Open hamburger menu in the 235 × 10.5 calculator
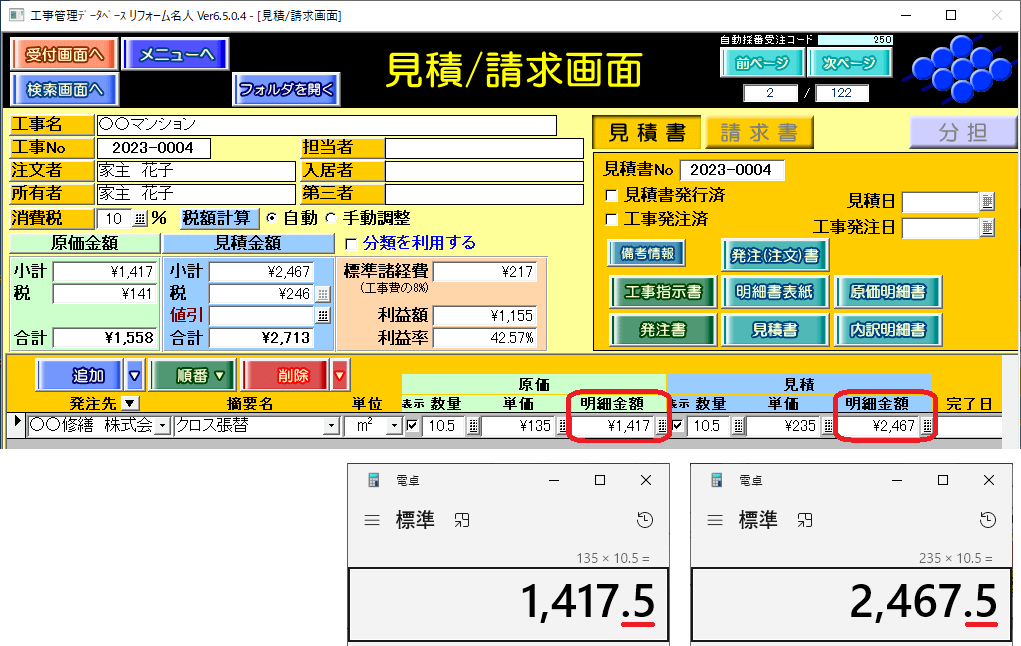The width and height of the screenshot is (1021, 646). (x=713, y=520)
